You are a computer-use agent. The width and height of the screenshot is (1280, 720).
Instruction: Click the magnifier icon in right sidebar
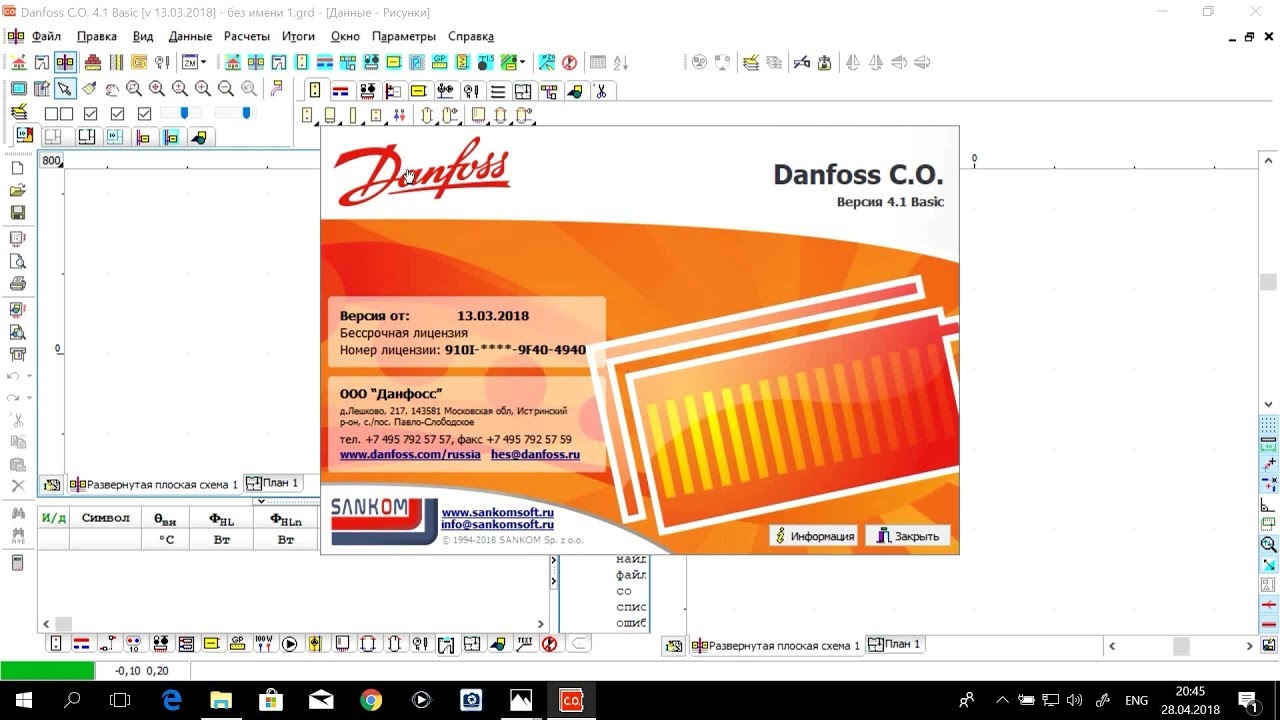point(1268,544)
